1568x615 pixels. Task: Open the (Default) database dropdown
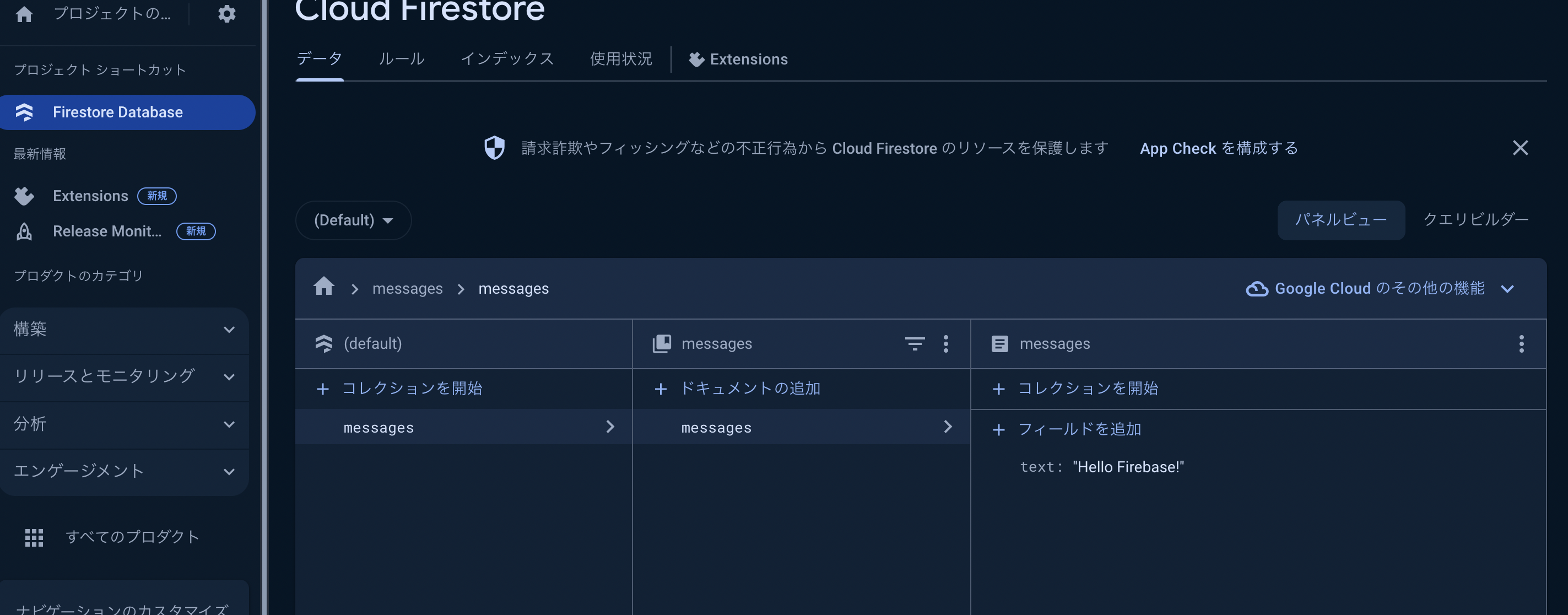coord(353,220)
